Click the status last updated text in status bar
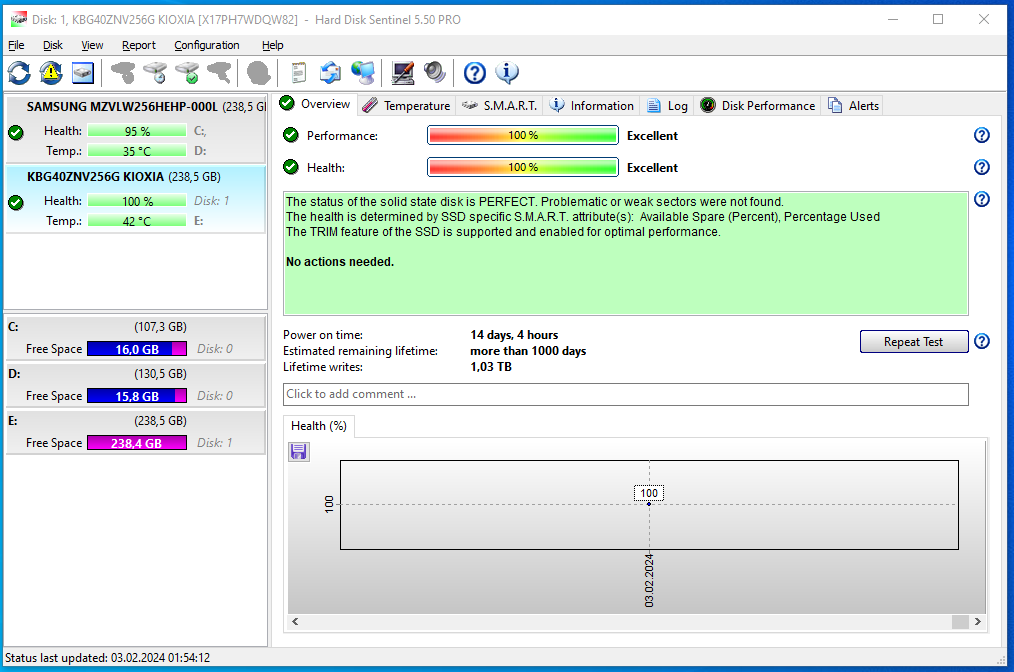 pos(107,658)
